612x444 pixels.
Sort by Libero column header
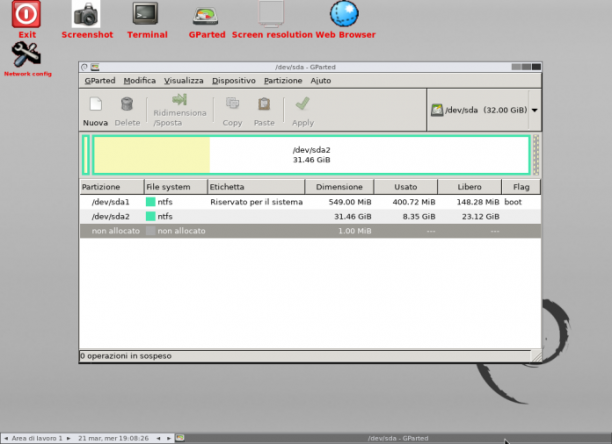(x=470, y=187)
